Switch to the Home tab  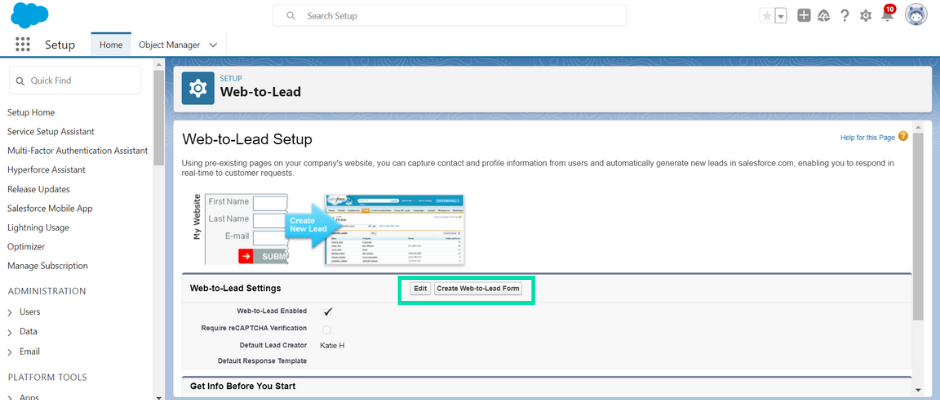click(x=111, y=45)
